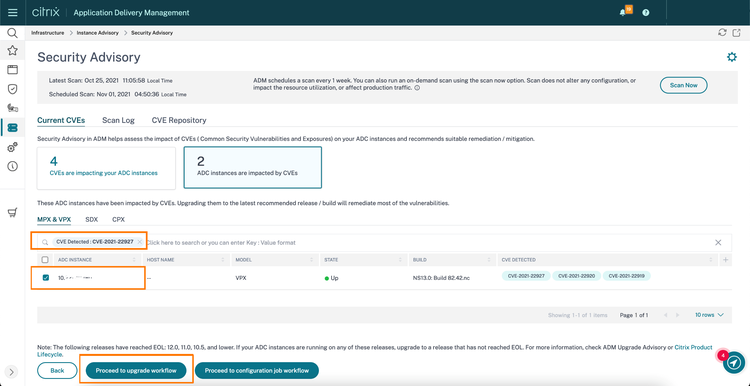Screen dimensions: 750x386
Task: Open the settings gears icon in sidebar
Action: (x=12, y=147)
